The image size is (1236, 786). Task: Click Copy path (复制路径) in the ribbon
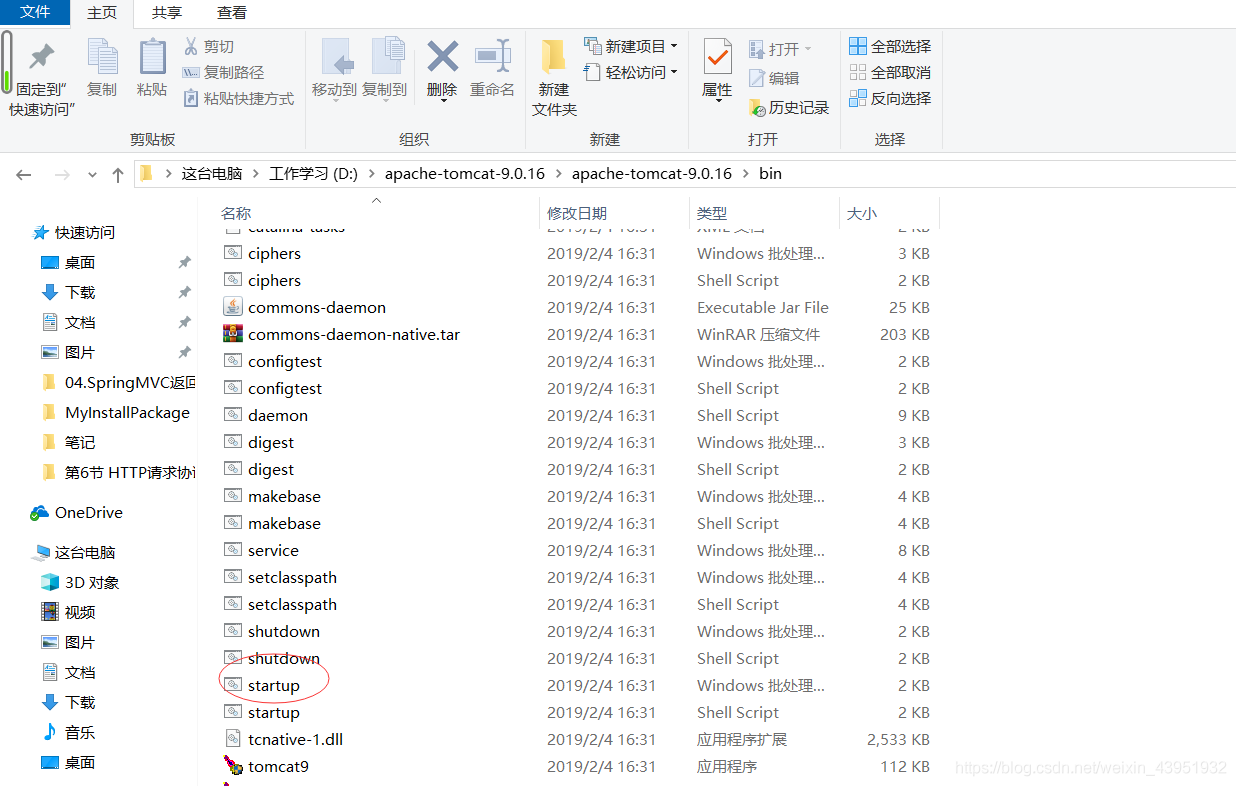[223, 72]
